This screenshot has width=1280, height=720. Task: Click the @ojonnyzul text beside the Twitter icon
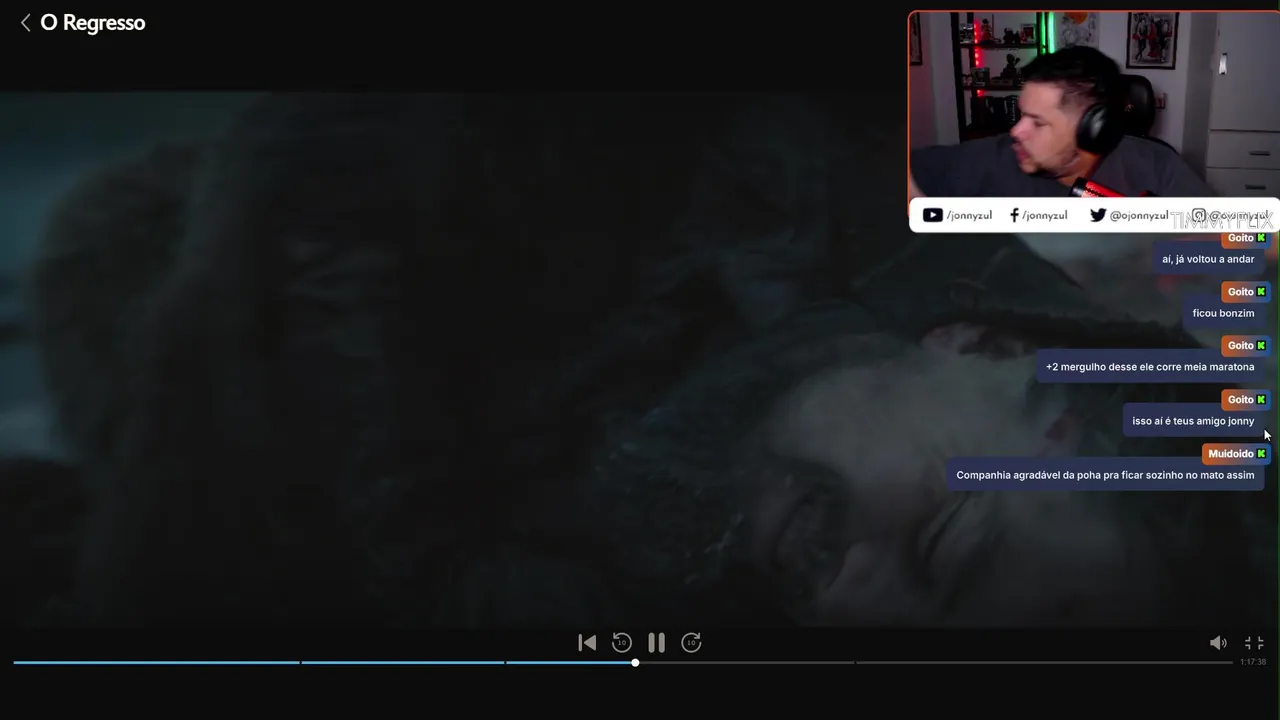pyautogui.click(x=1139, y=215)
